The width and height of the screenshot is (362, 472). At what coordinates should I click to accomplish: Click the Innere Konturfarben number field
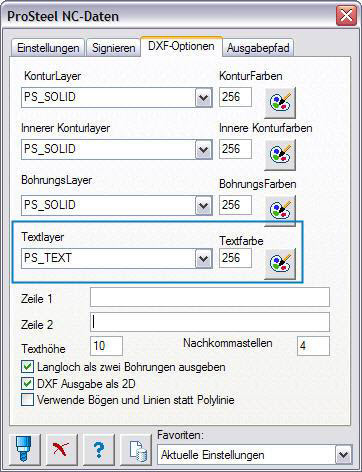pyautogui.click(x=235, y=149)
